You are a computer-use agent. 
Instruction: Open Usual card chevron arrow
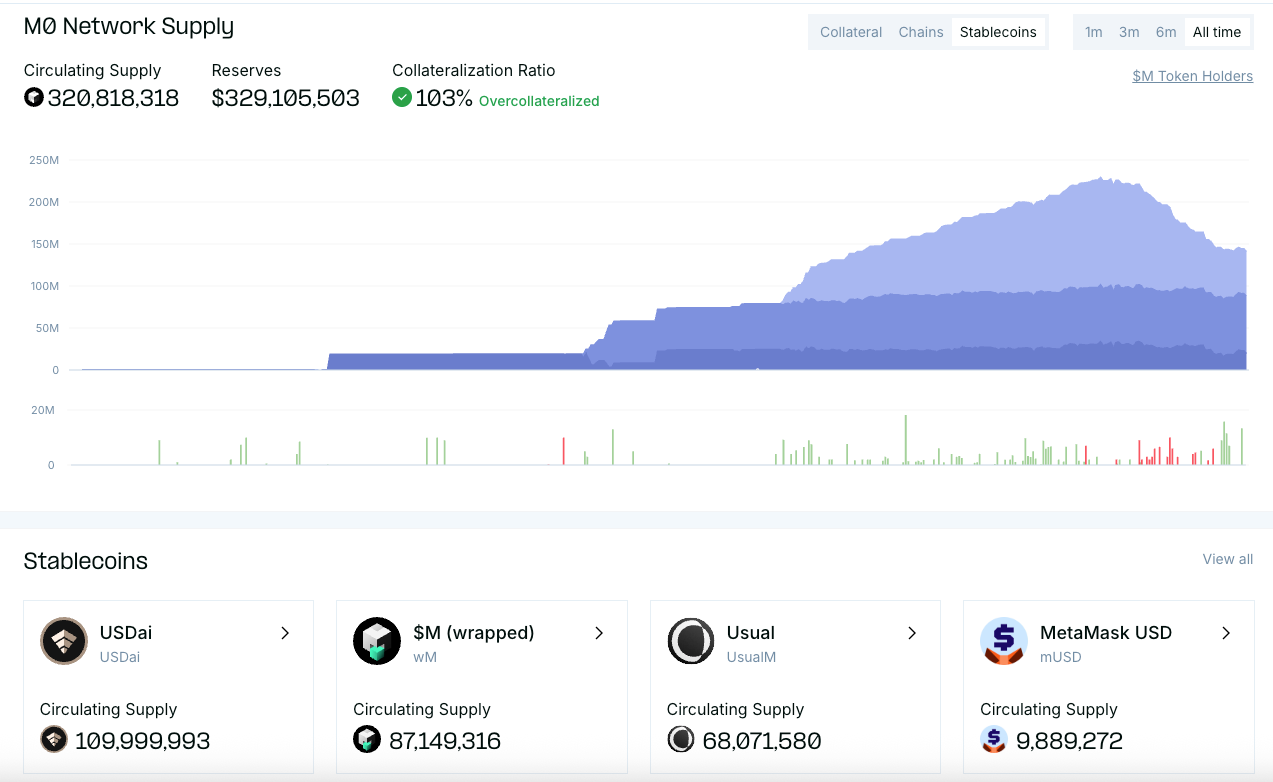pos(912,633)
